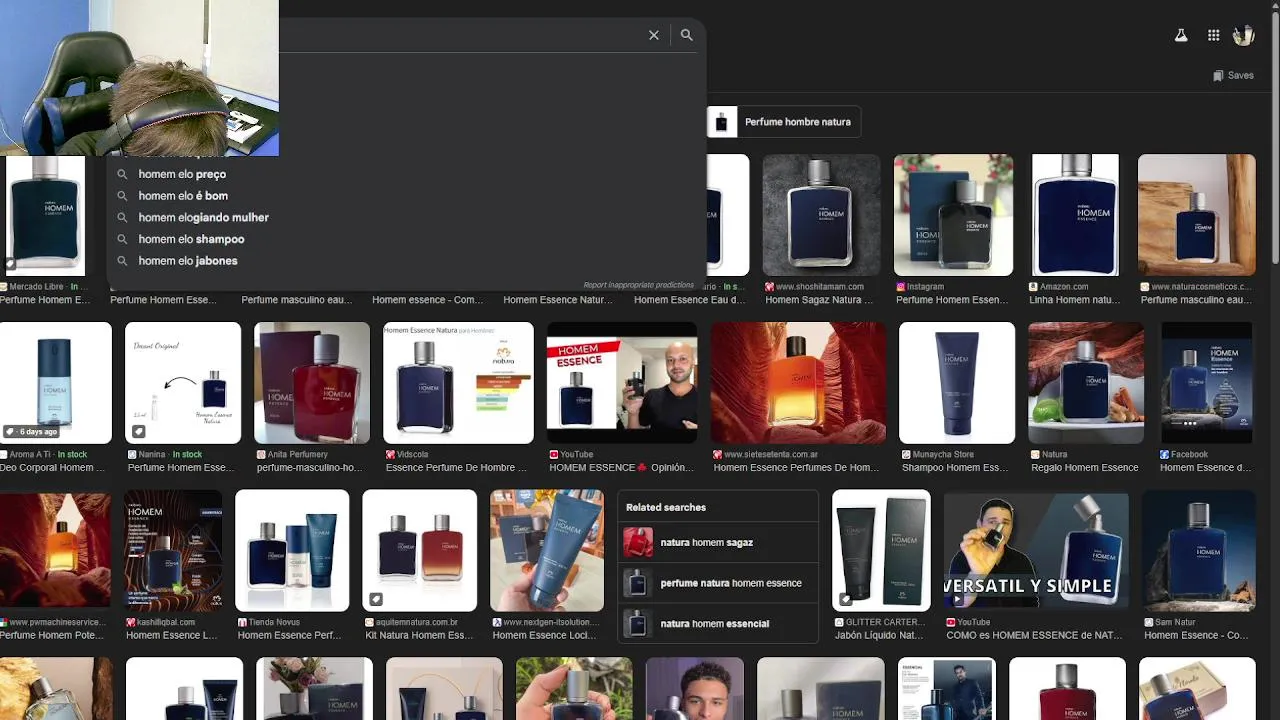This screenshot has width=1280, height=720.
Task: Open the 'VERSATIL Y SIMPLE' YouTube video thumbnail
Action: [1036, 550]
